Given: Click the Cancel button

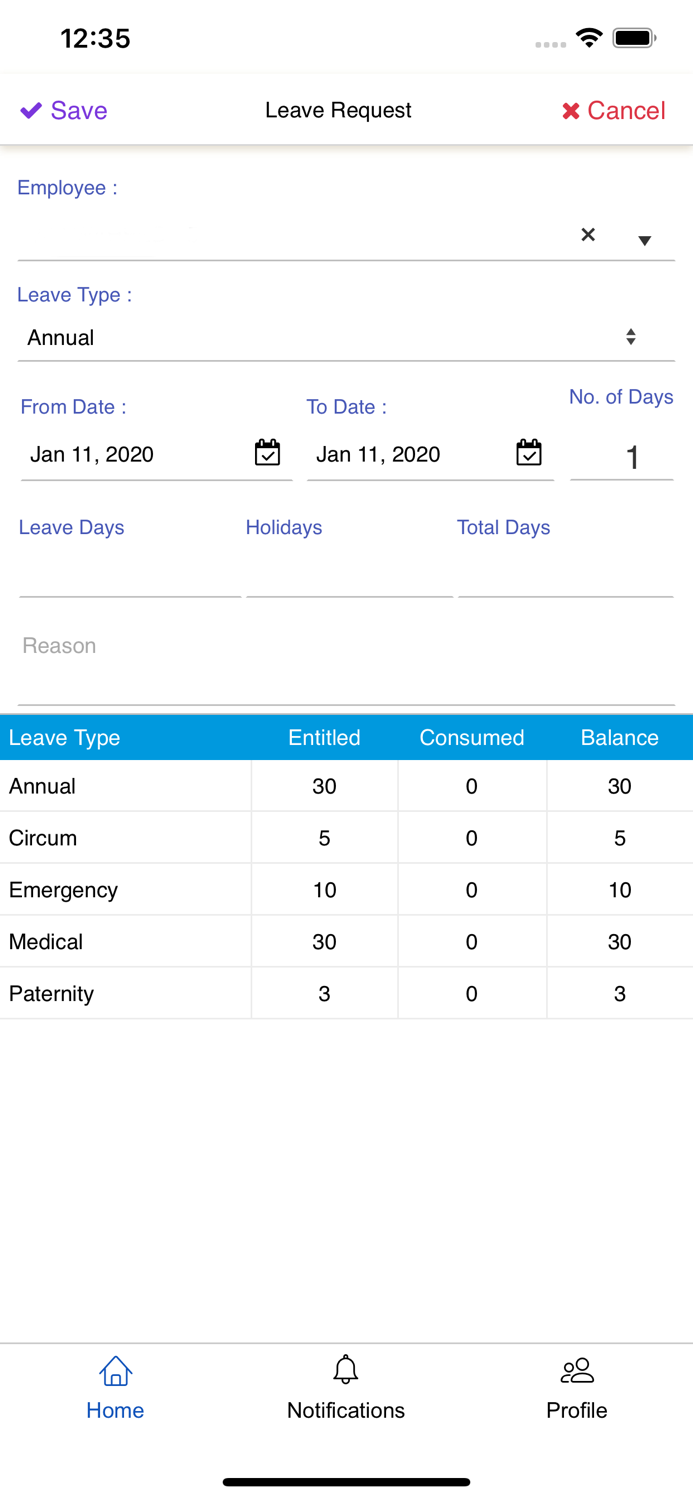Looking at the screenshot, I should pyautogui.click(x=613, y=110).
